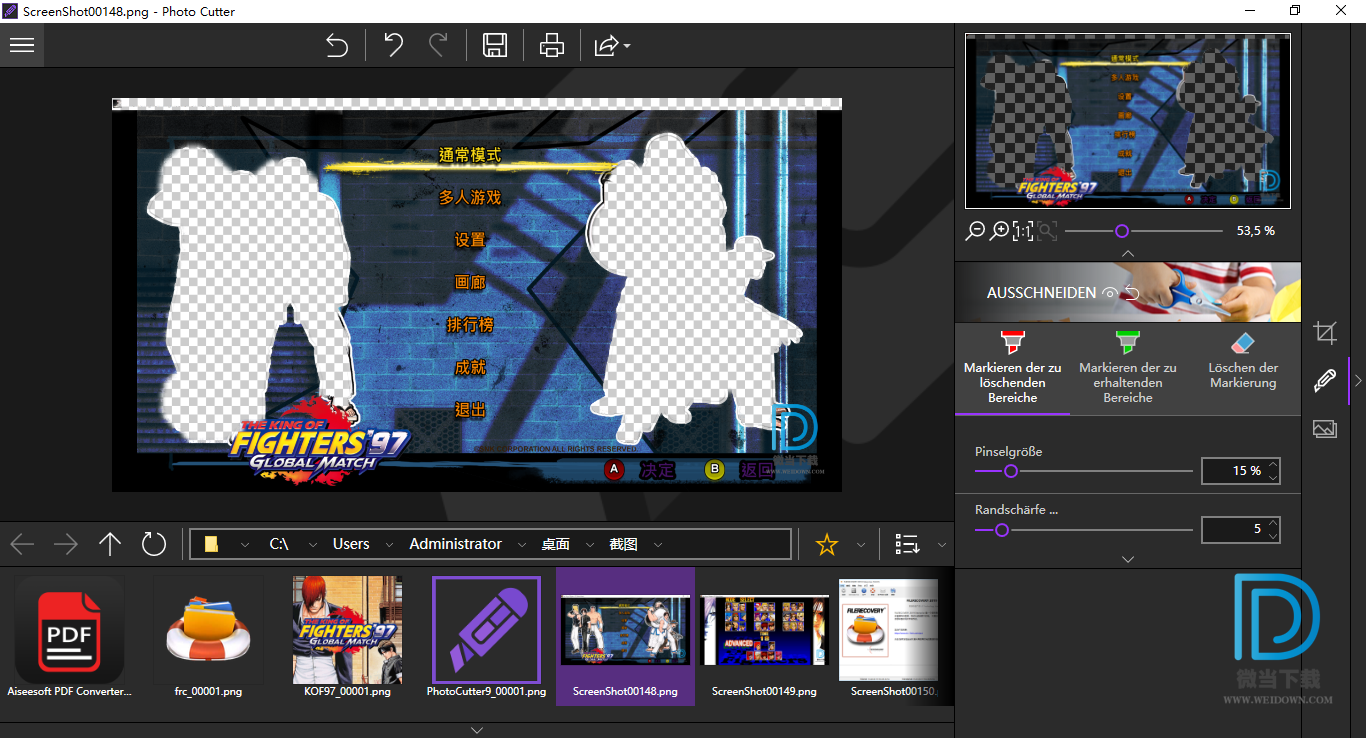The image size is (1366, 738).
Task: Select Markieren der zu erhaltenden Bereiche
Action: (1128, 369)
